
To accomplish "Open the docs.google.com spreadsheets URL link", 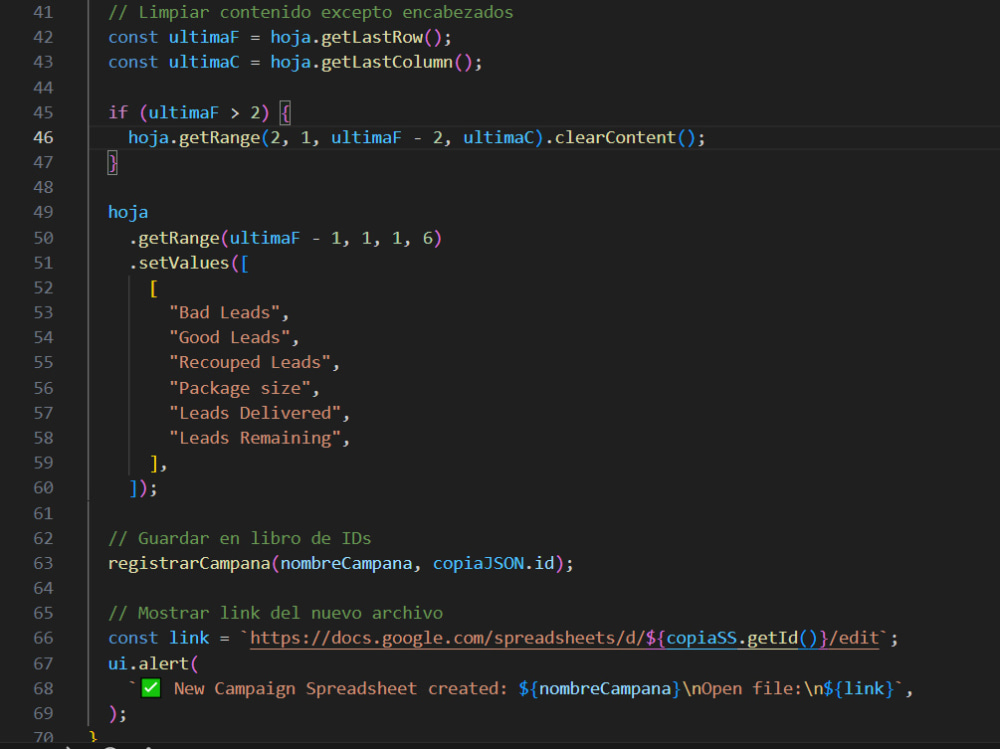I will coord(564,638).
